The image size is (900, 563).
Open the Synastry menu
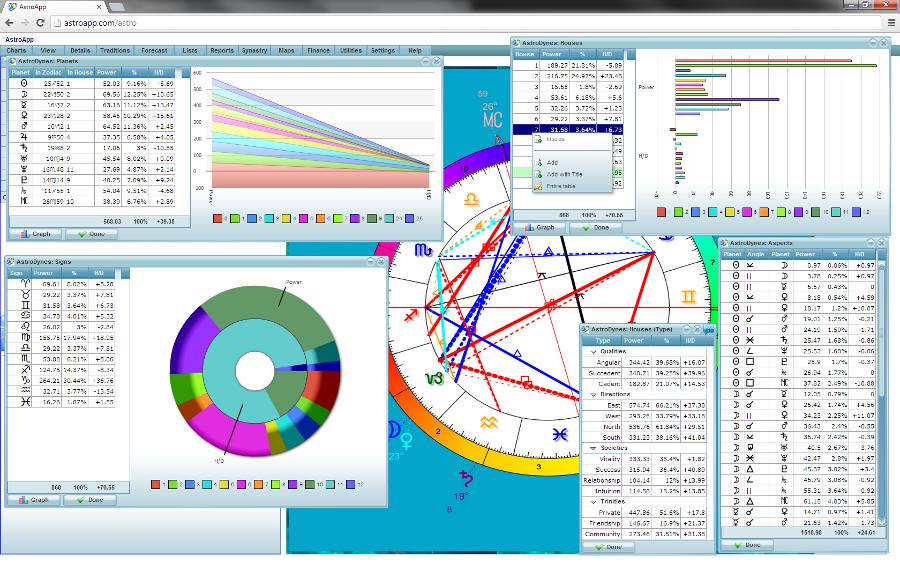254,50
